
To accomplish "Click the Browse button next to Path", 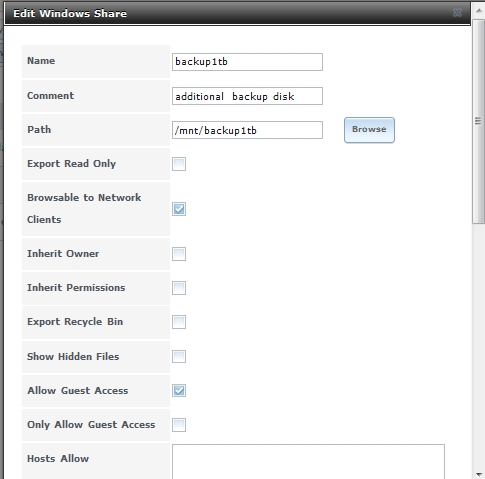I will click(x=369, y=130).
